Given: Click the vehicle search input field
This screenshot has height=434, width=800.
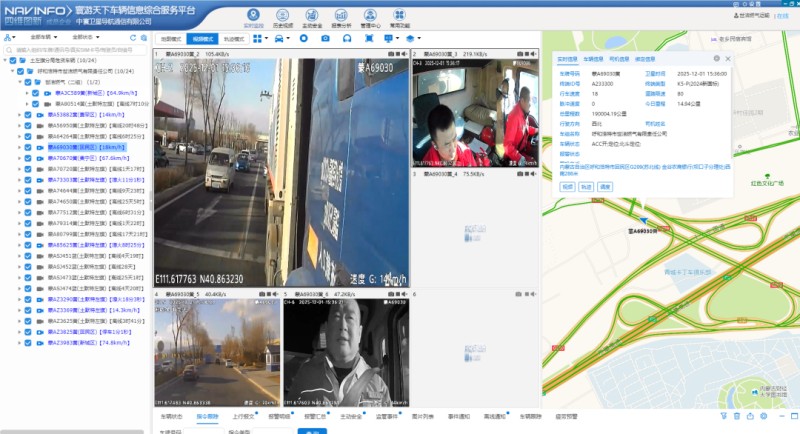Looking at the screenshot, I should click(x=80, y=49).
